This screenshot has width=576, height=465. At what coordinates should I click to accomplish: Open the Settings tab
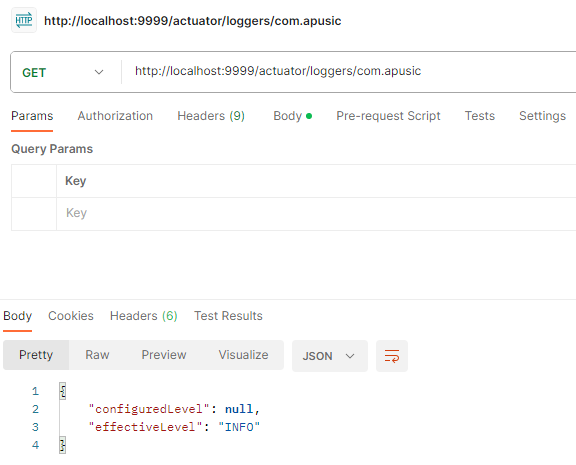pyautogui.click(x=542, y=116)
